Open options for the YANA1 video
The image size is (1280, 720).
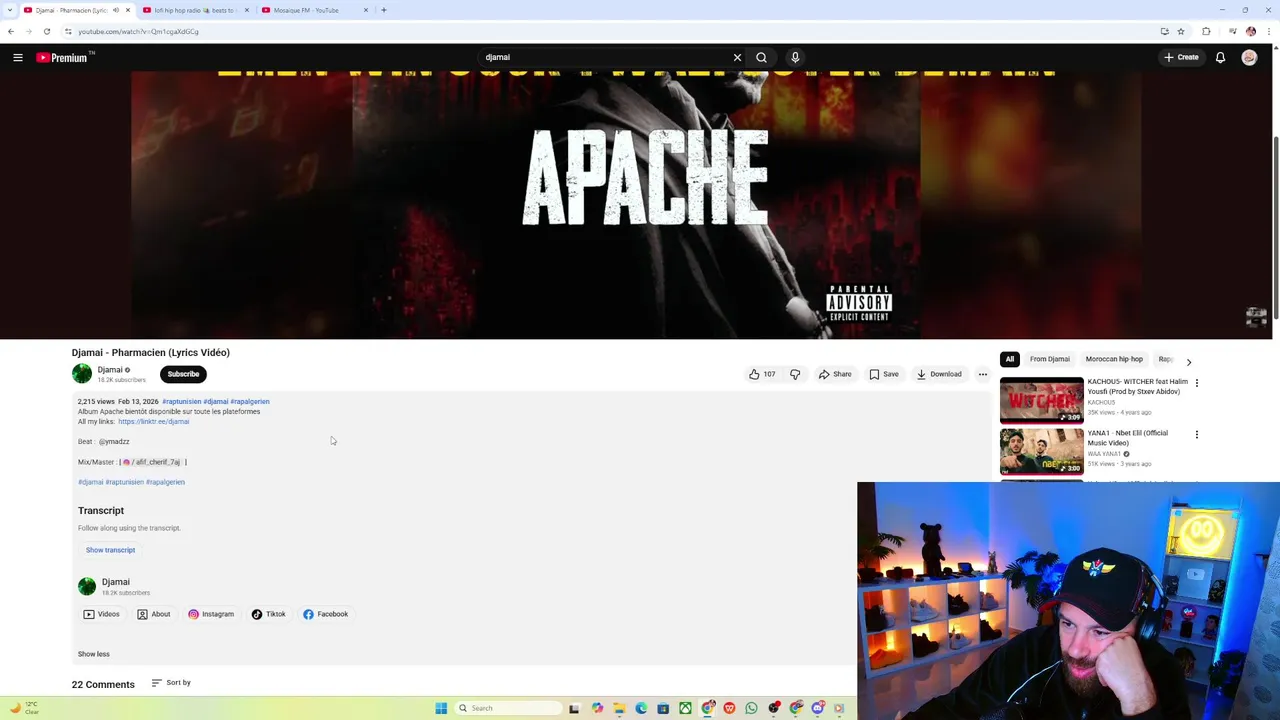[1196, 434]
